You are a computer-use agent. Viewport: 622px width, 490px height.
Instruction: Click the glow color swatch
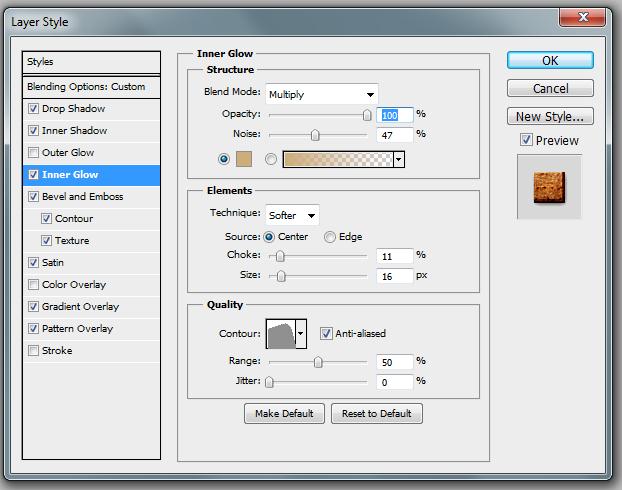click(x=242, y=159)
